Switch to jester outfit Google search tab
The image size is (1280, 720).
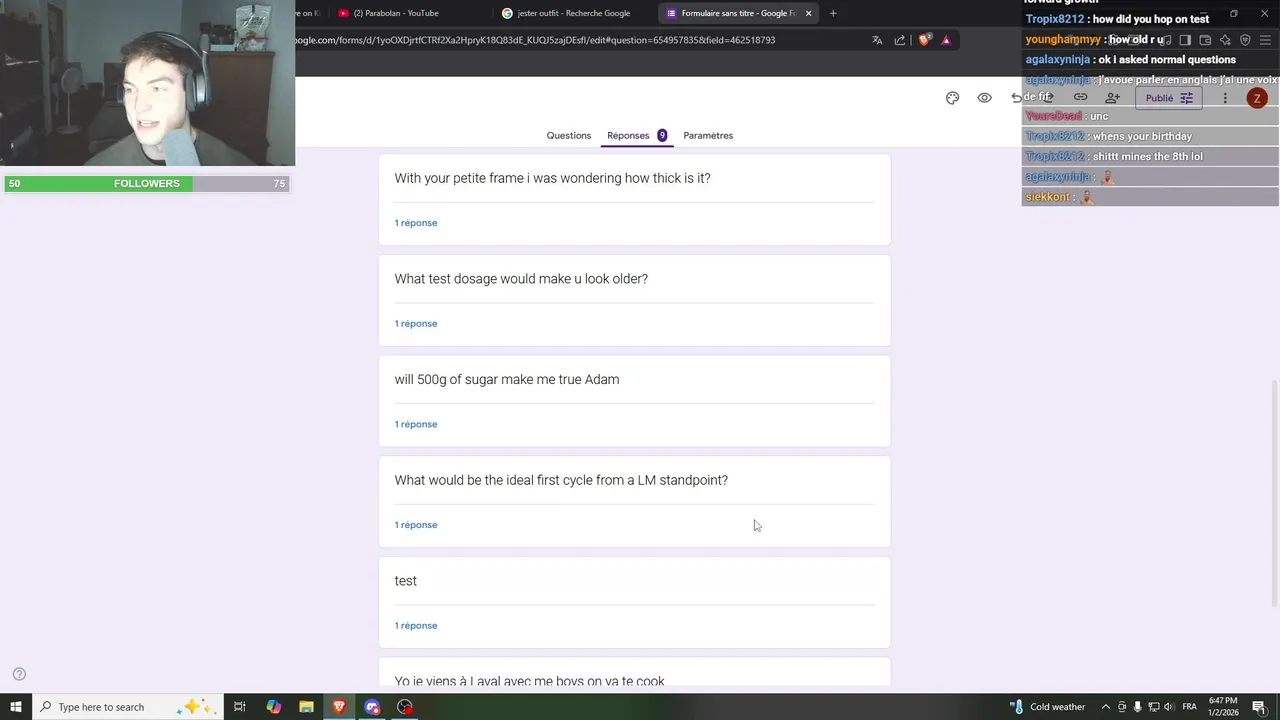pos(572,13)
